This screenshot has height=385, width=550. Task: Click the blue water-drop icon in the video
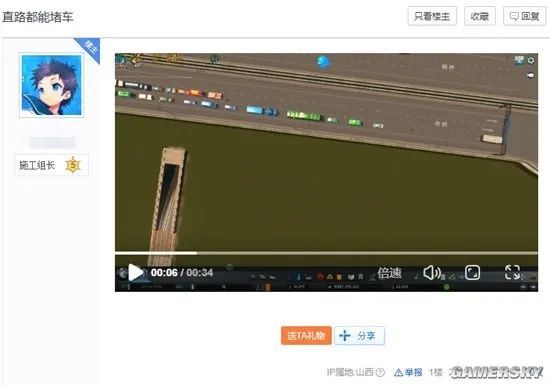(323, 62)
